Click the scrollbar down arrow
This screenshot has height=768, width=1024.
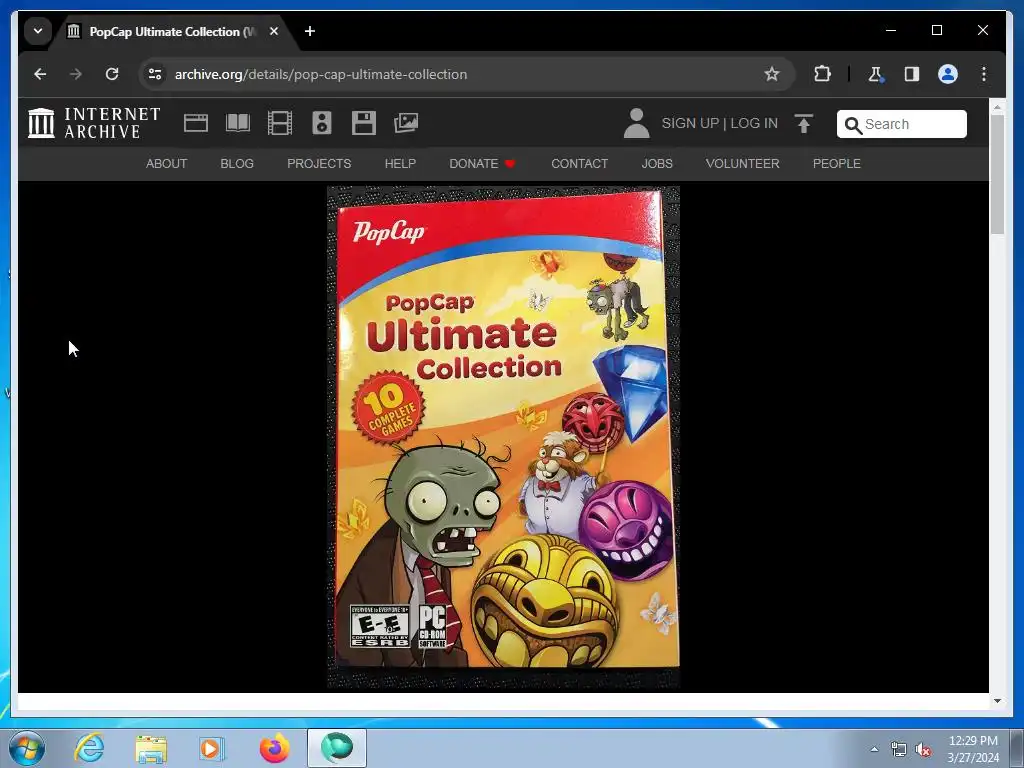click(997, 701)
